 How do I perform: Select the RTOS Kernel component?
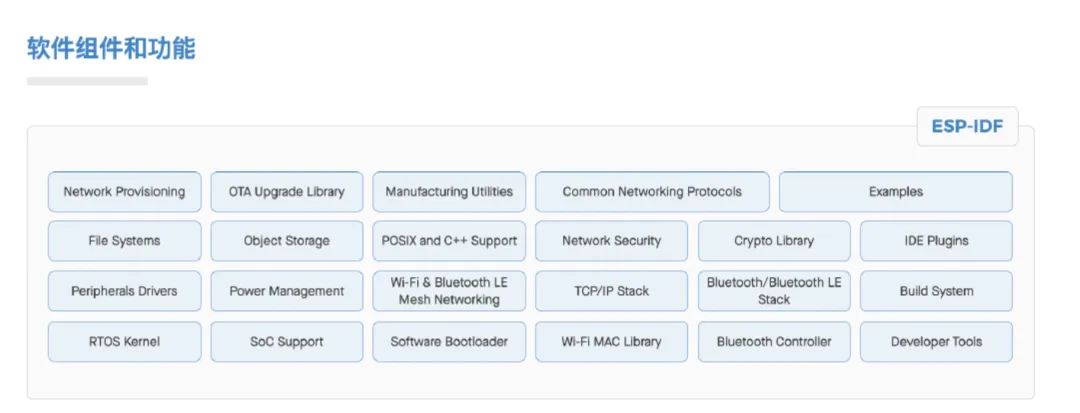point(124,342)
